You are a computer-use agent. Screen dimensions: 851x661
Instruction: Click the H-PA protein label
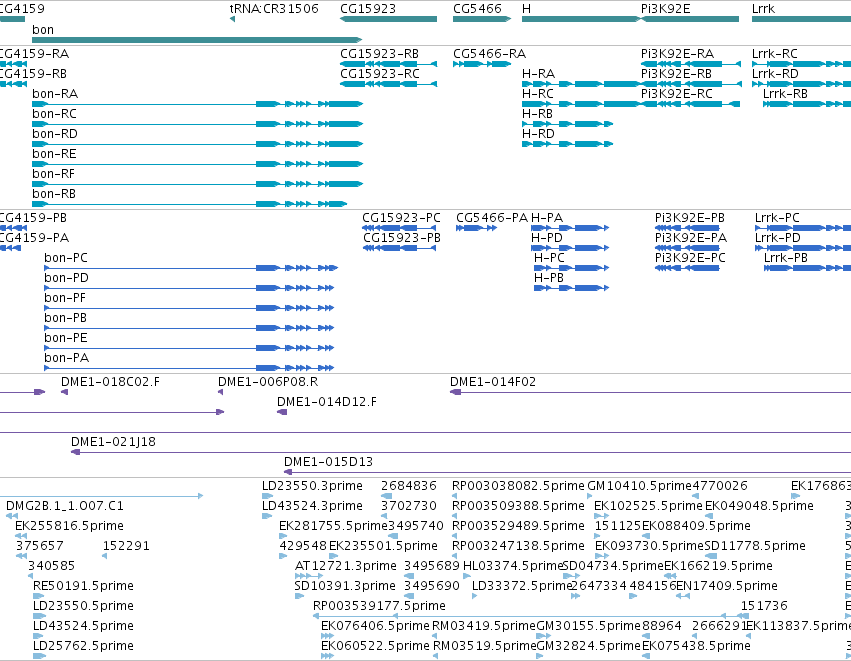click(x=547, y=218)
